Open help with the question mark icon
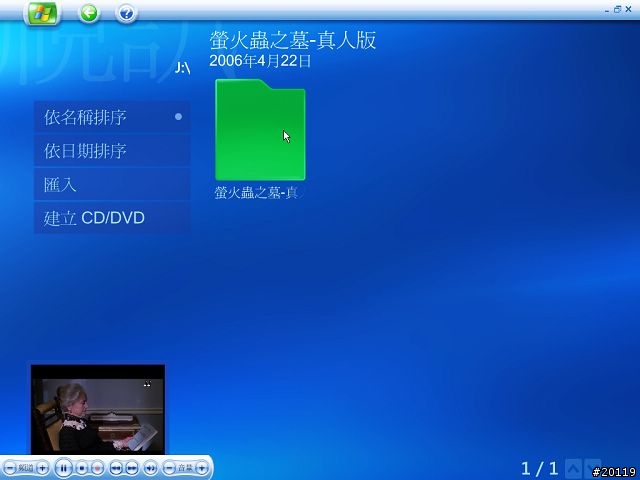The image size is (640, 480). click(126, 13)
